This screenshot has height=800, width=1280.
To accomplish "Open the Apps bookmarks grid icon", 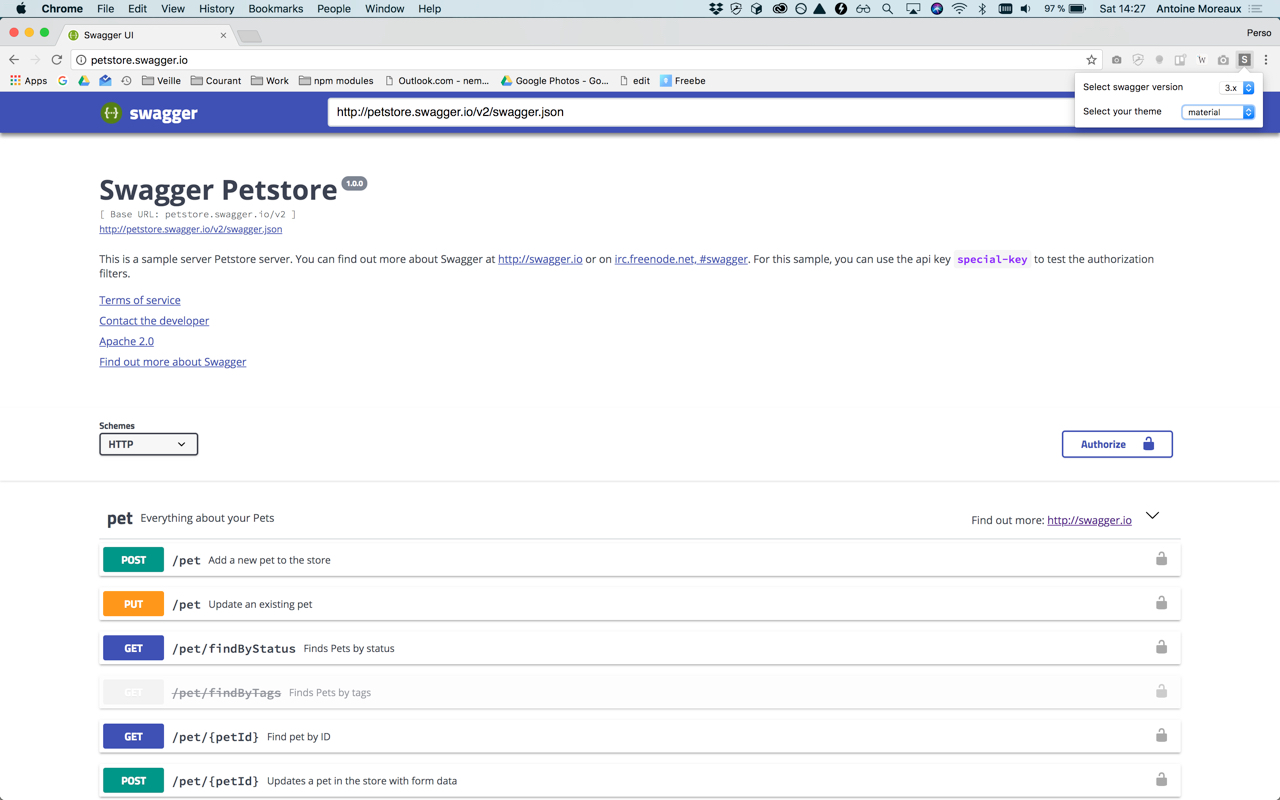I will pyautogui.click(x=15, y=81).
